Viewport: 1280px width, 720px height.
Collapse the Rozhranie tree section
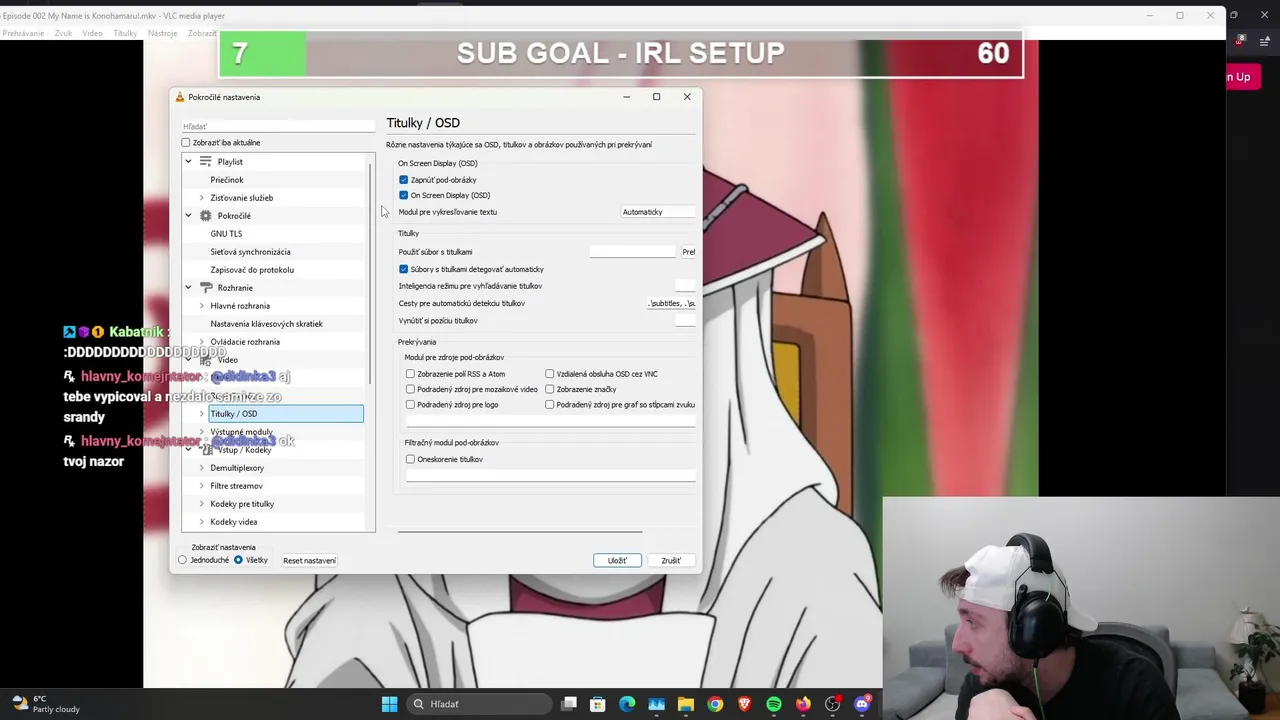188,287
